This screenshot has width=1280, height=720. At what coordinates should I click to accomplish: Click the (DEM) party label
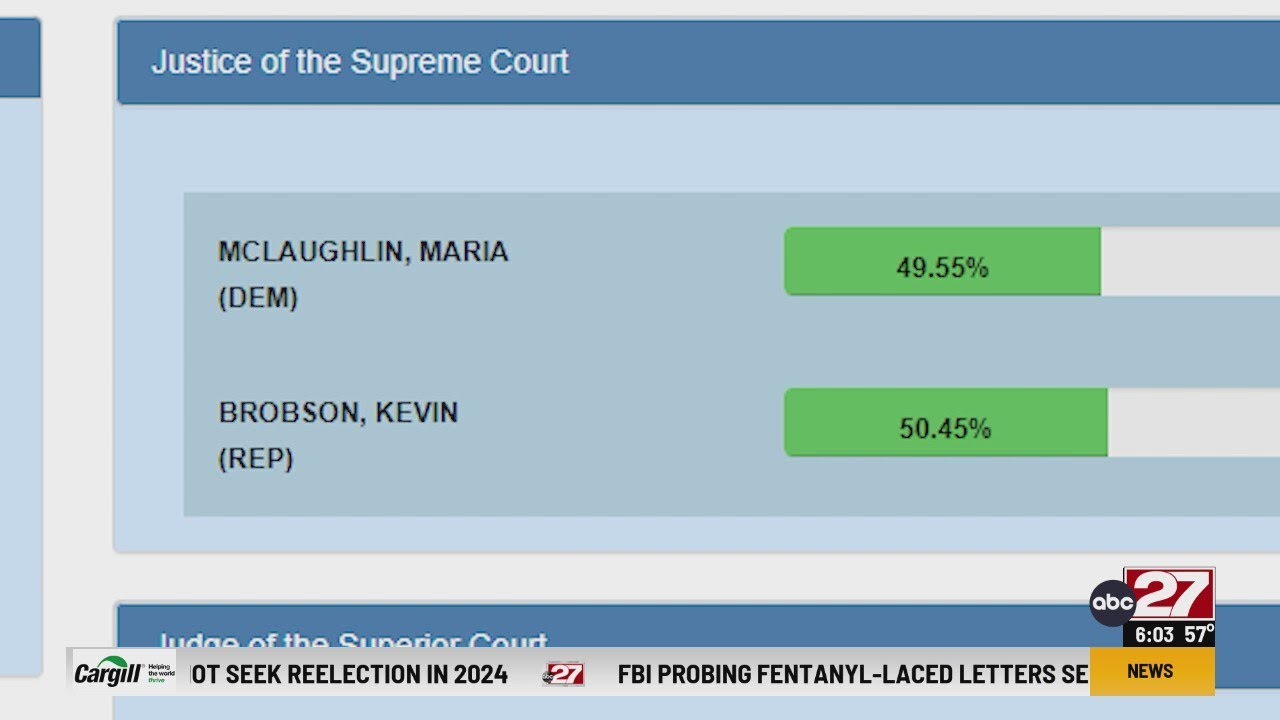click(258, 298)
